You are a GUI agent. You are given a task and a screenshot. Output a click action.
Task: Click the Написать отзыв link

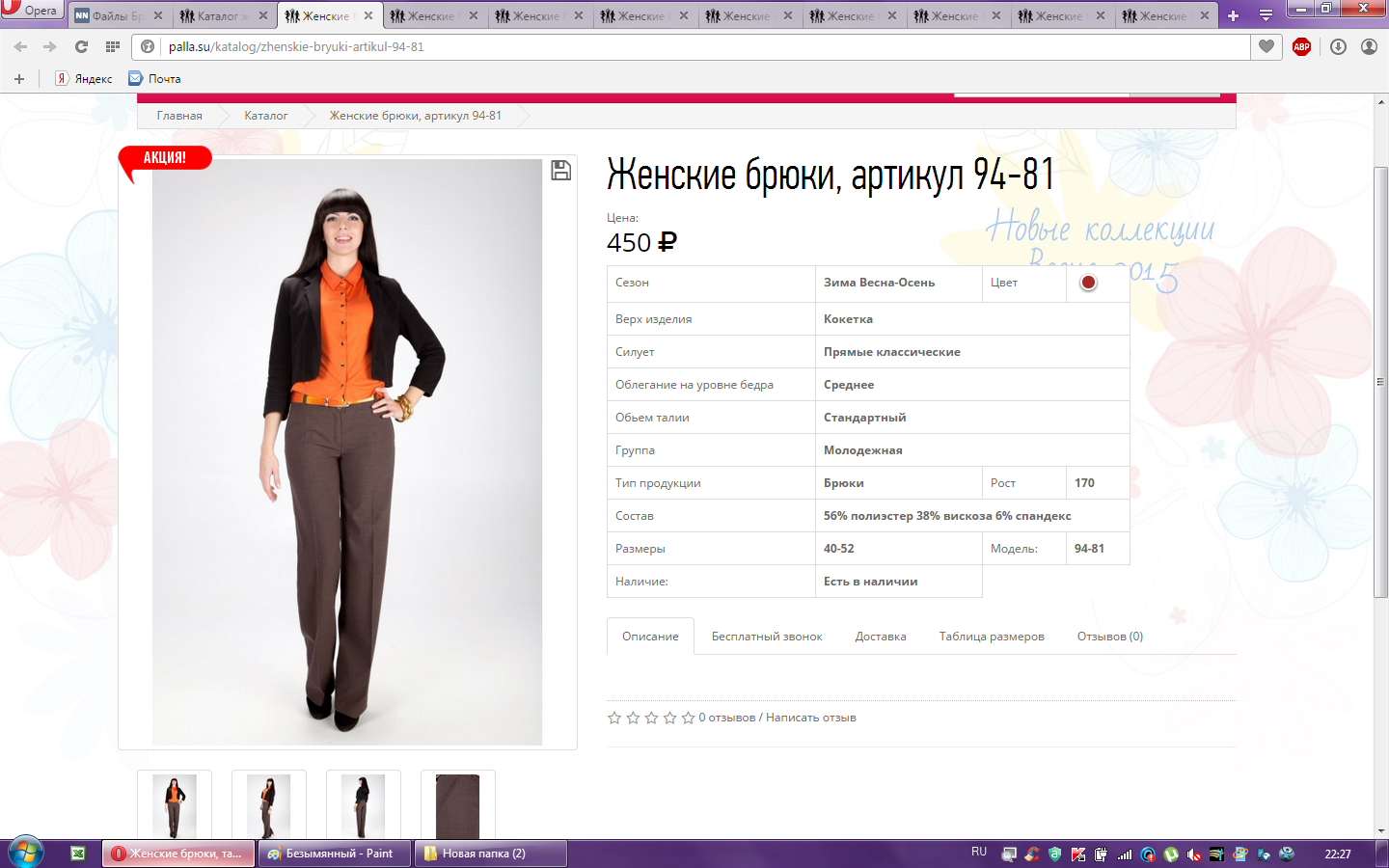tap(810, 718)
